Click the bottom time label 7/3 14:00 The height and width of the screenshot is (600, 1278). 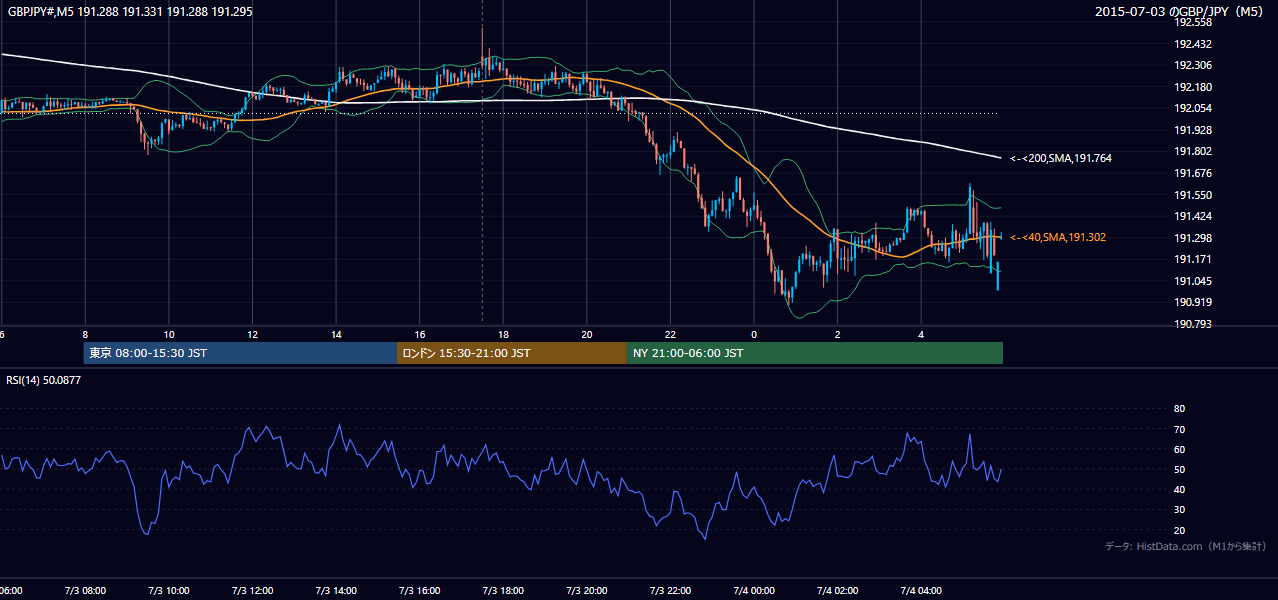(335, 591)
